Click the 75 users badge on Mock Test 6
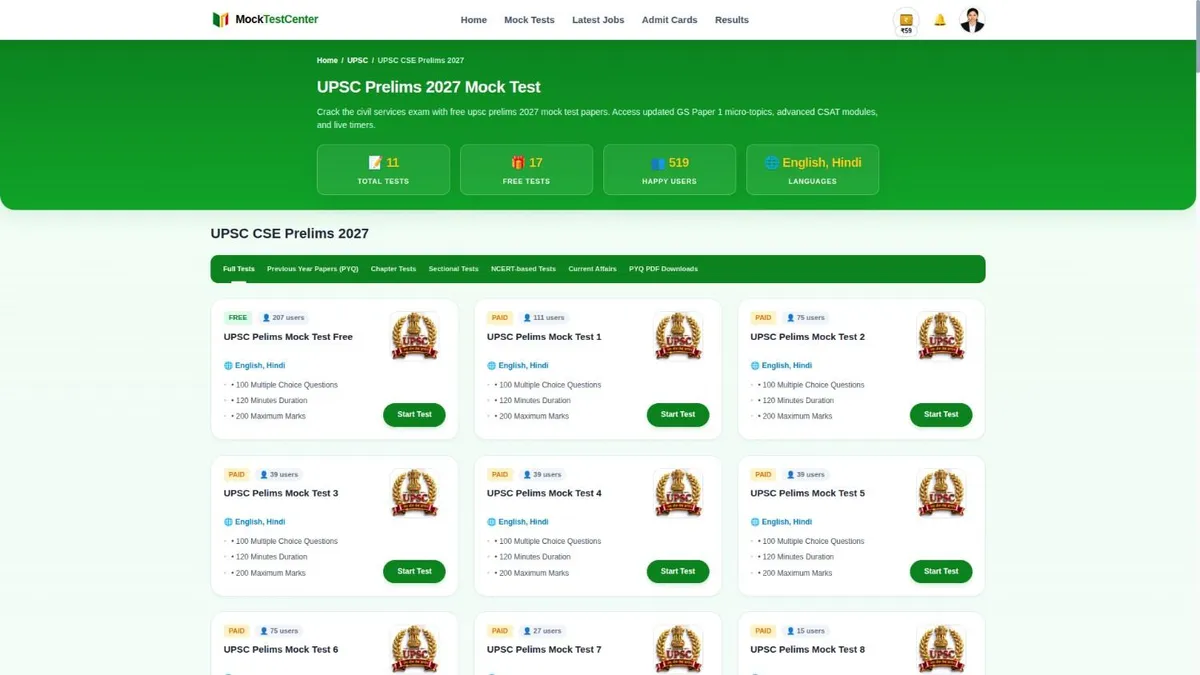 pos(279,631)
